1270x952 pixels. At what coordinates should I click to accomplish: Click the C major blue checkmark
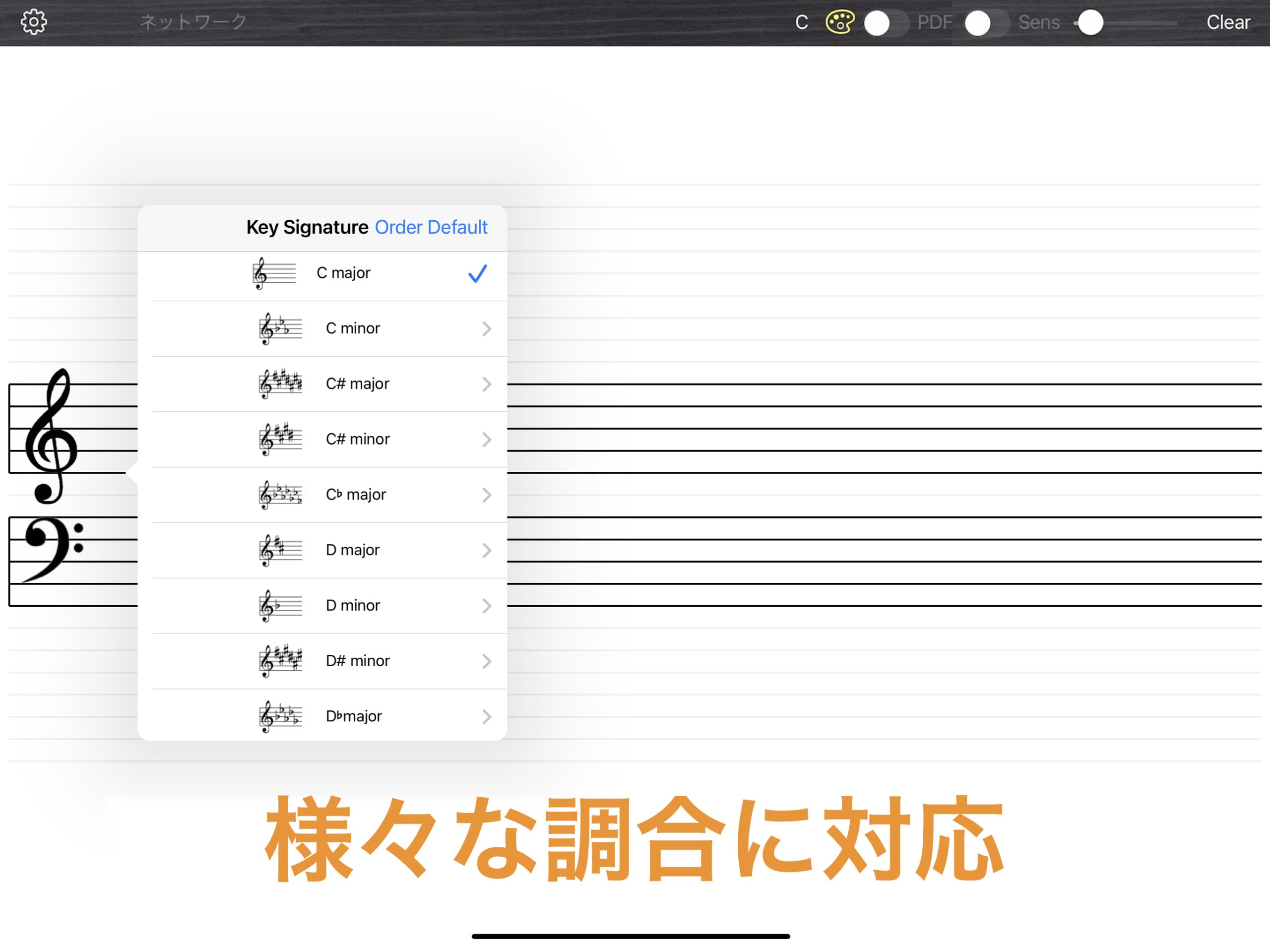tap(477, 274)
